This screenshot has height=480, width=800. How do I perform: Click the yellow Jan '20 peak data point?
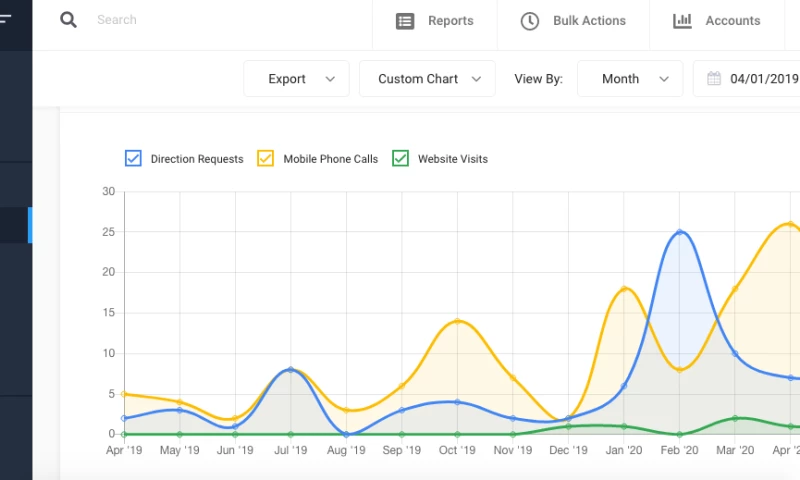624,289
